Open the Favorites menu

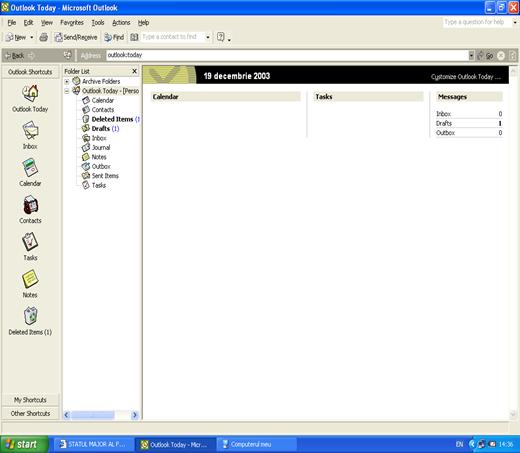pyautogui.click(x=72, y=23)
